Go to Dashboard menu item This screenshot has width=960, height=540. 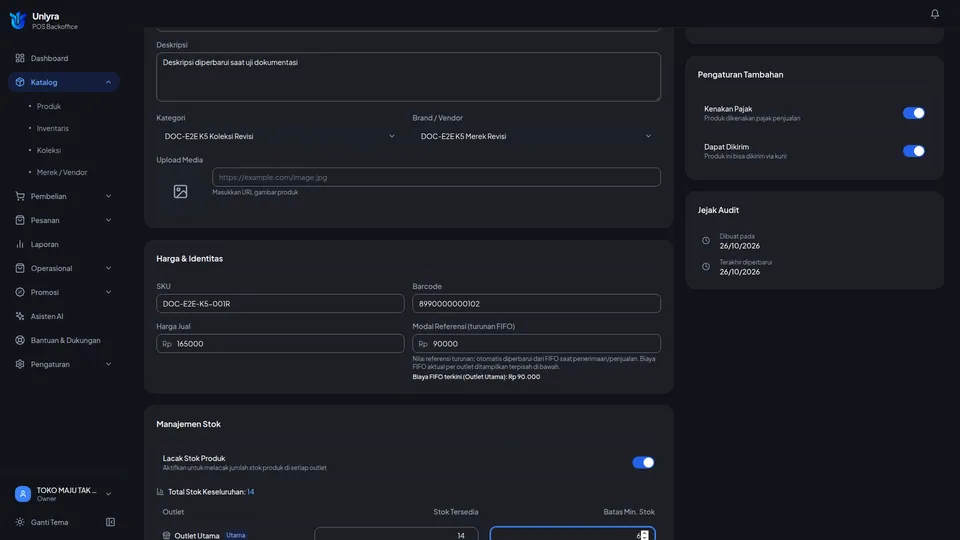(x=64, y=58)
